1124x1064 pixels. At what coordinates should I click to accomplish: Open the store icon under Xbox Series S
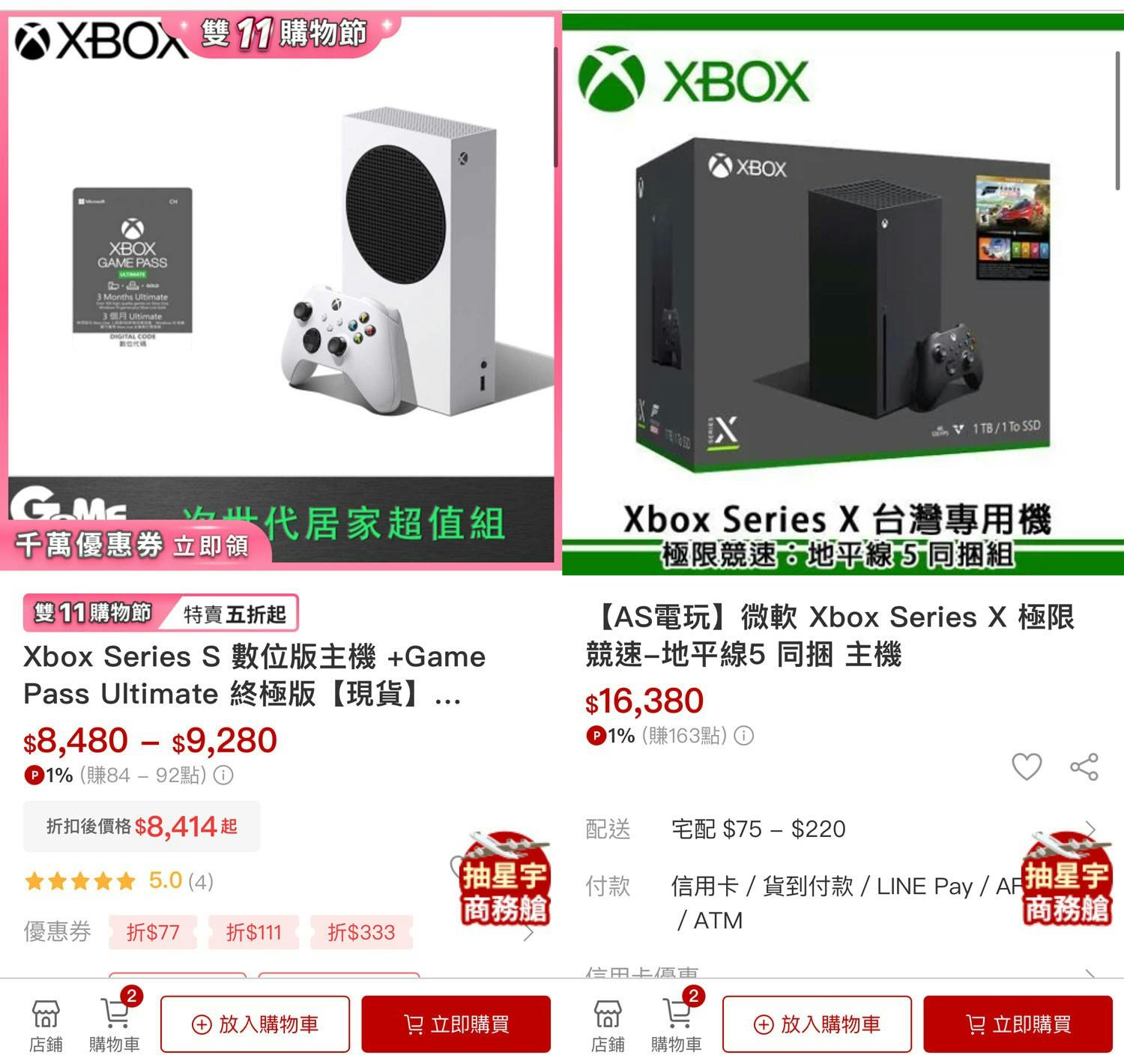click(x=46, y=1024)
